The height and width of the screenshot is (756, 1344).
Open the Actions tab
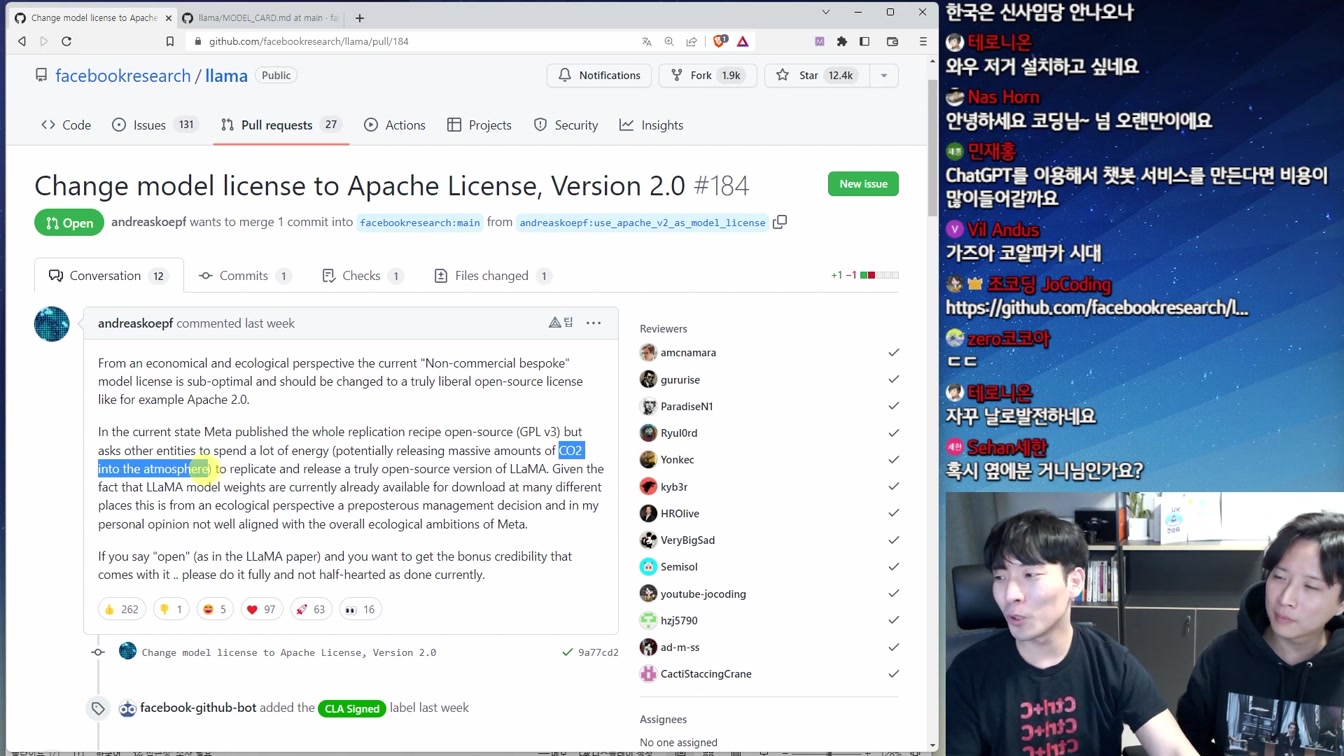(395, 125)
